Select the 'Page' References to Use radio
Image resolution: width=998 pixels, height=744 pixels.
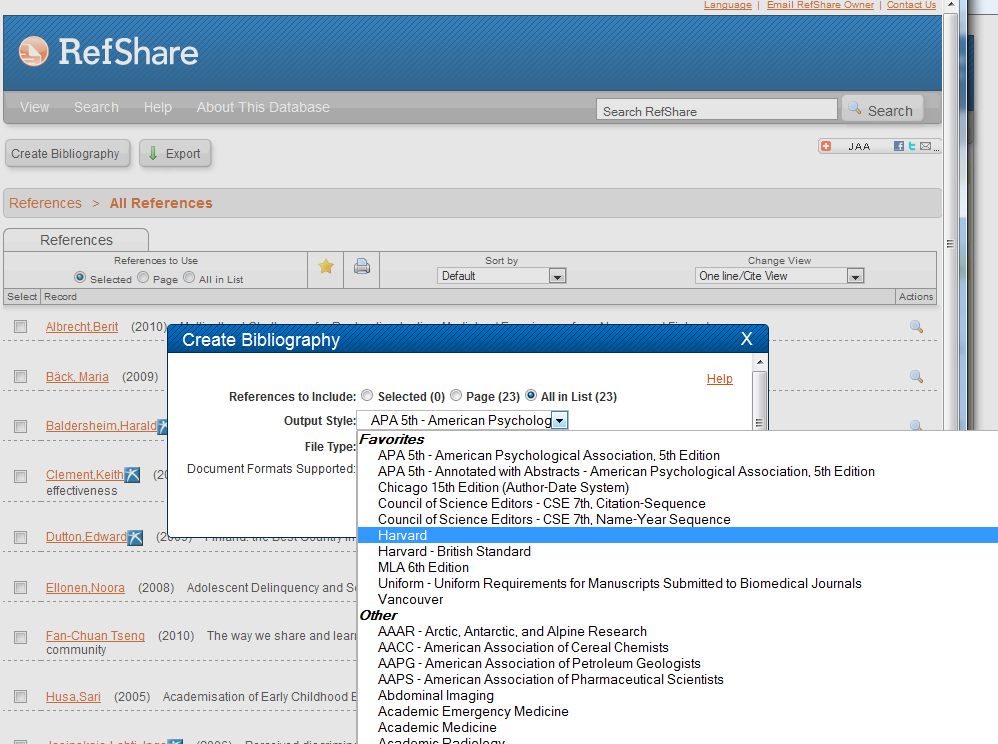pos(143,277)
